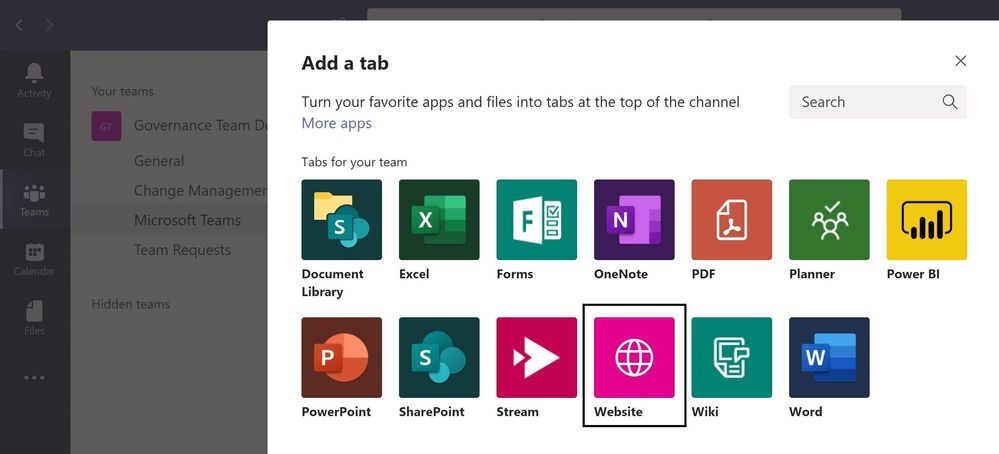This screenshot has width=999, height=454.
Task: Open Calendar from the sidebar
Action: tap(34, 259)
